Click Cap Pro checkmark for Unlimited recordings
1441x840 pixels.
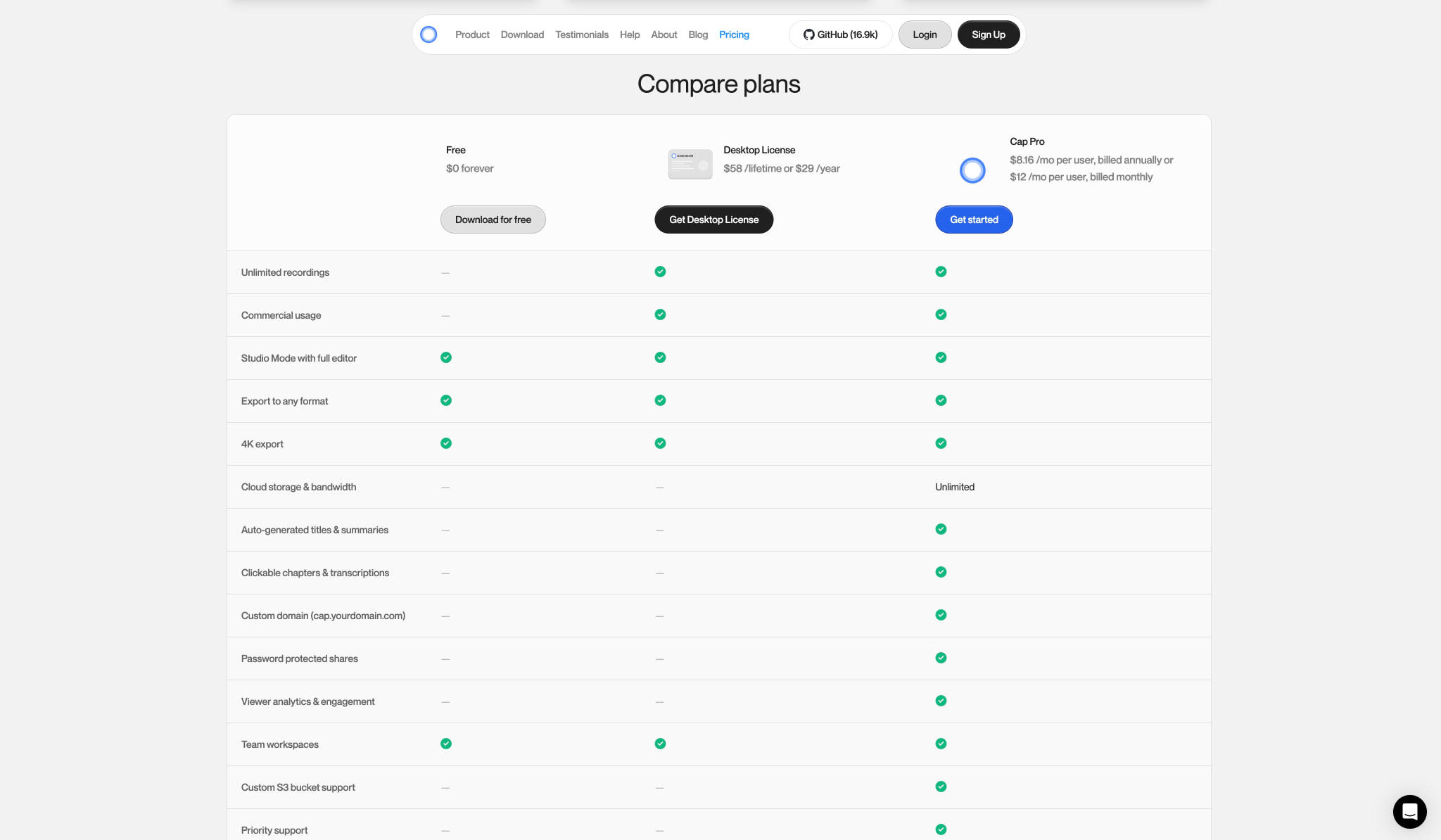coord(941,272)
